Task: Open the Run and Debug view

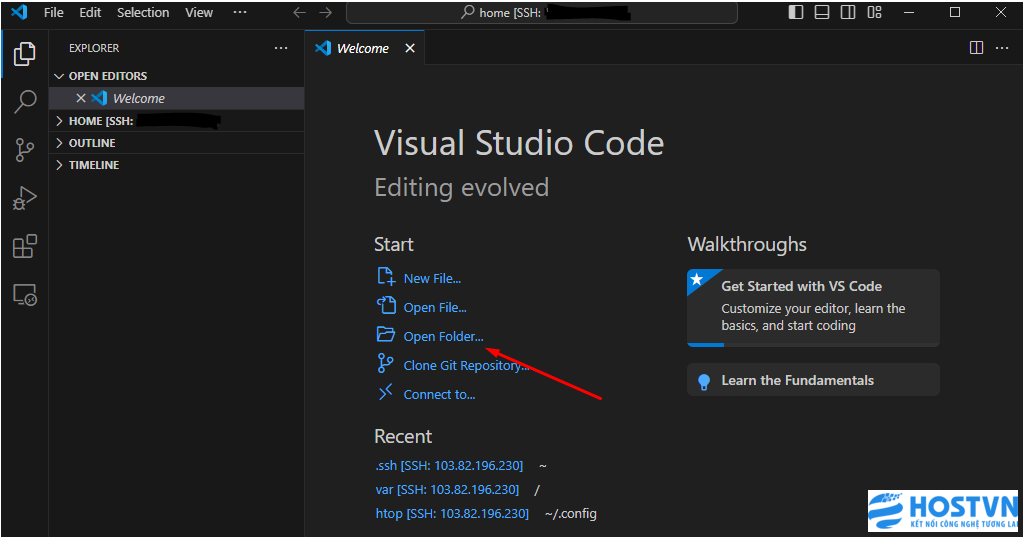Action: (x=25, y=198)
